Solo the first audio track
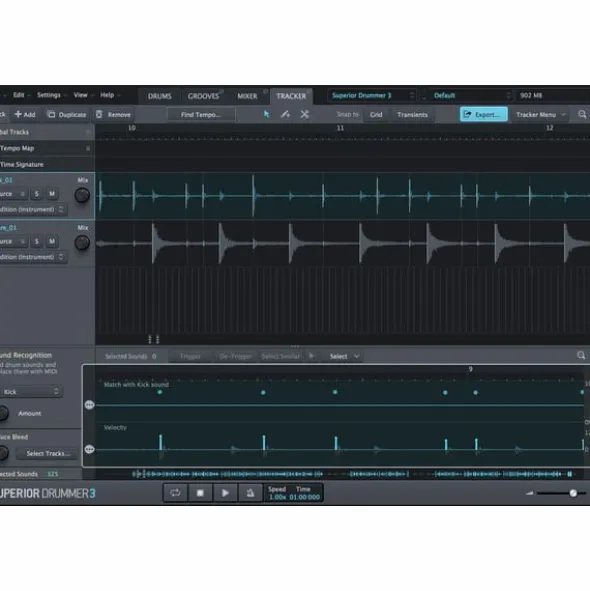 coord(37,194)
